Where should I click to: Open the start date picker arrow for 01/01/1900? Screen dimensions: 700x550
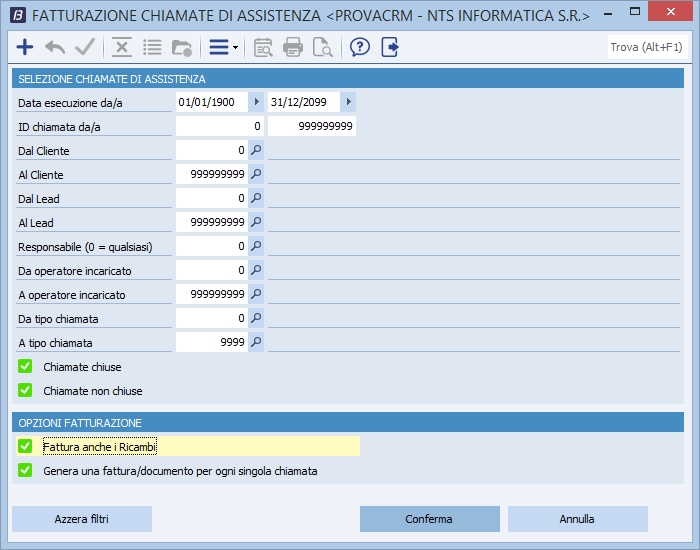256,102
